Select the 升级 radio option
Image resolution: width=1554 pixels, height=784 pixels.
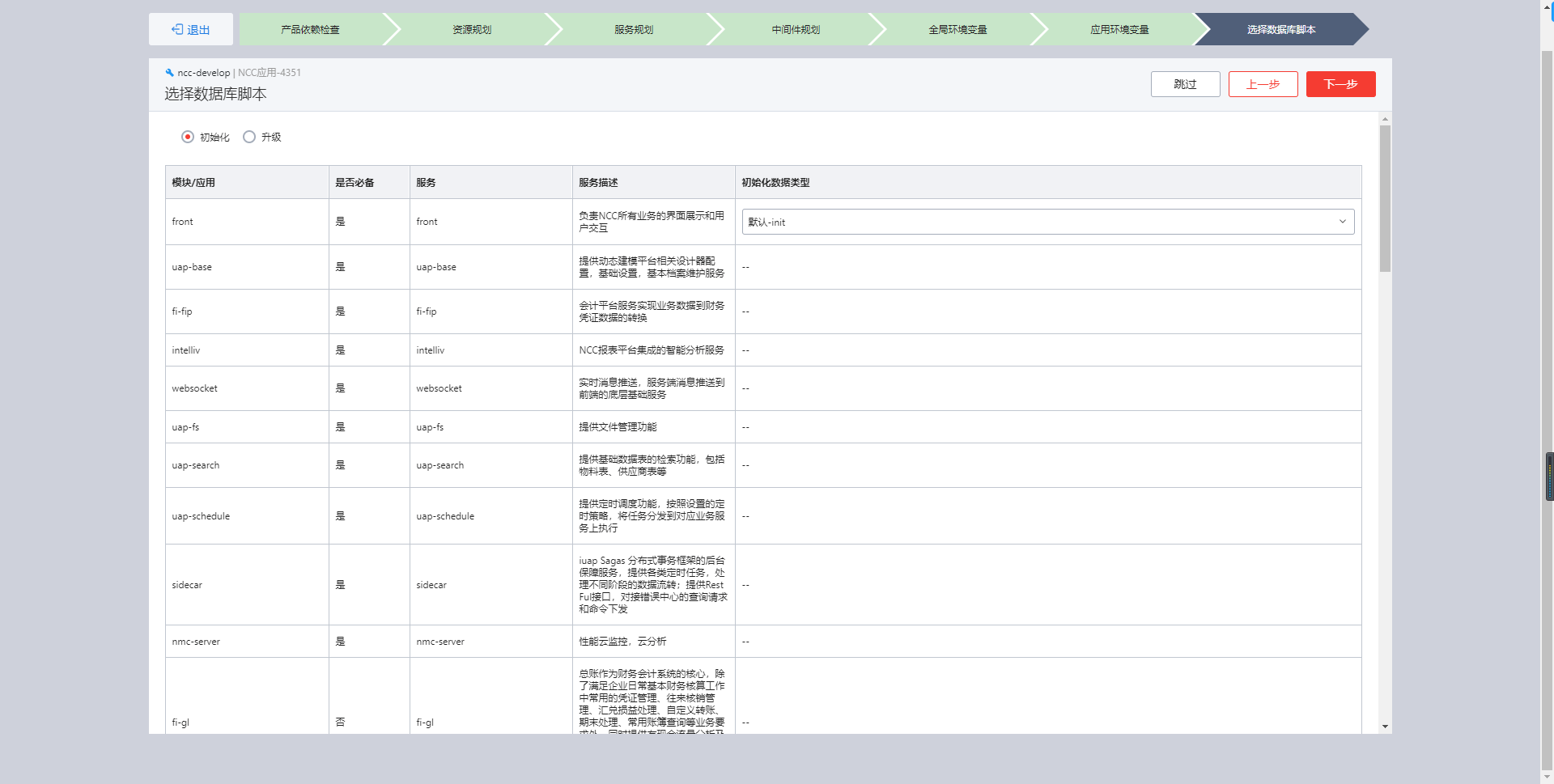pyautogui.click(x=249, y=137)
